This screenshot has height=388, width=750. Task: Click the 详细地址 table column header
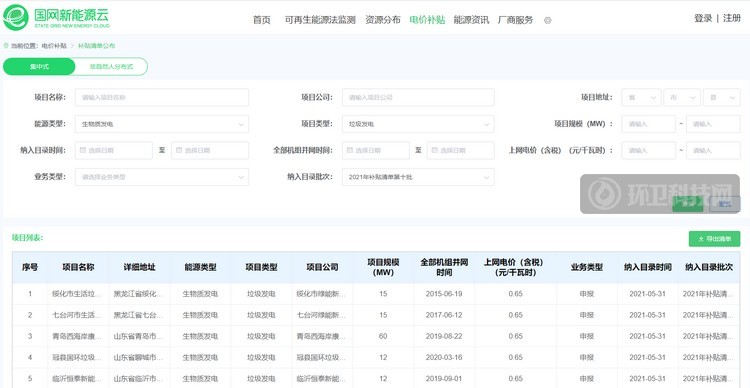tap(139, 267)
